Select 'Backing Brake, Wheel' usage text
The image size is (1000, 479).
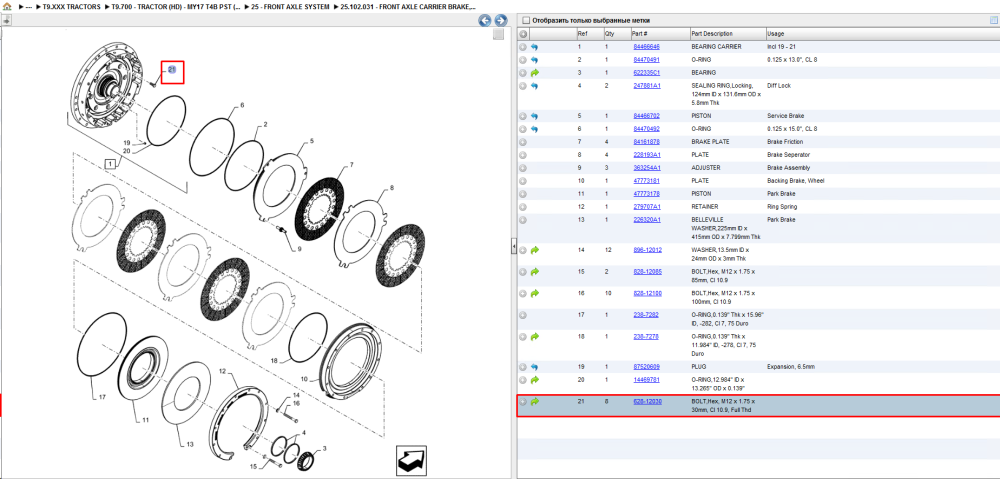point(796,181)
